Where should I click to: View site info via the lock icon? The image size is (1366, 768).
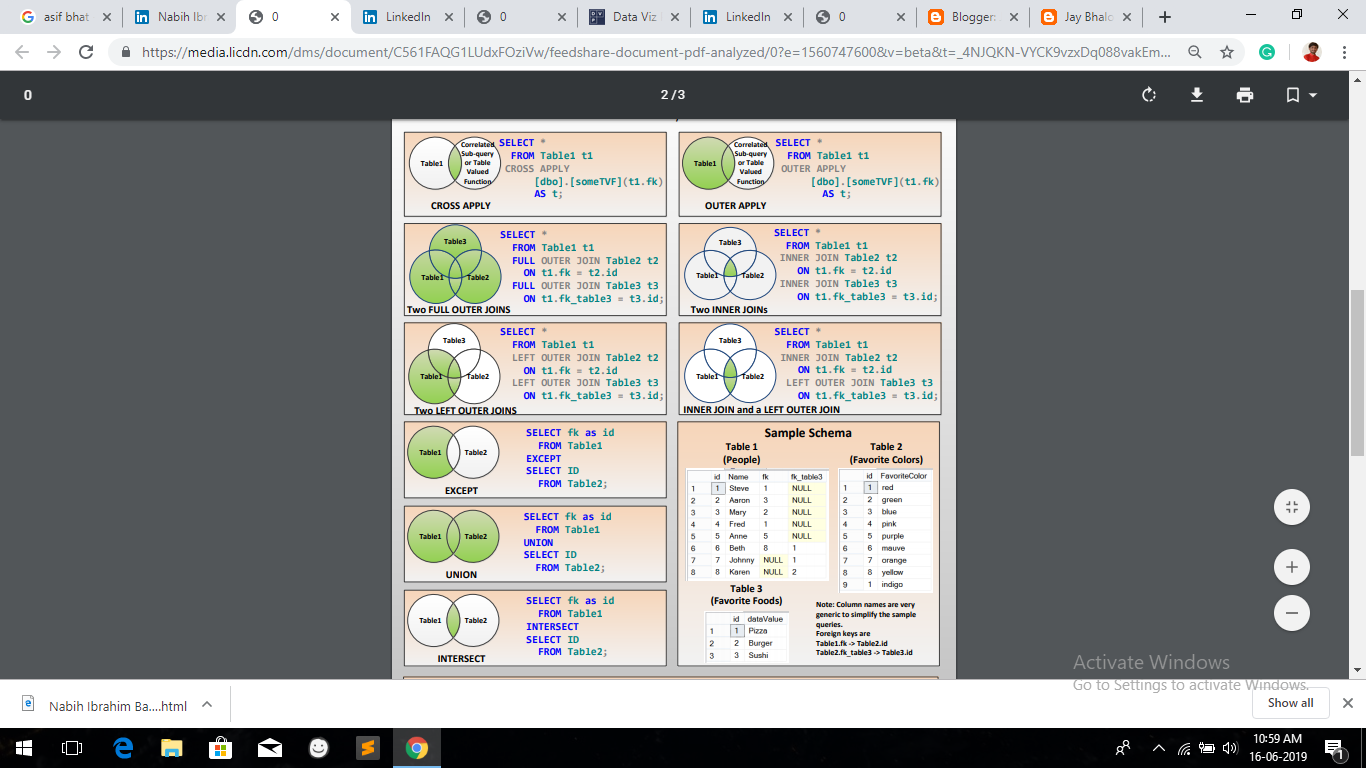coord(126,52)
